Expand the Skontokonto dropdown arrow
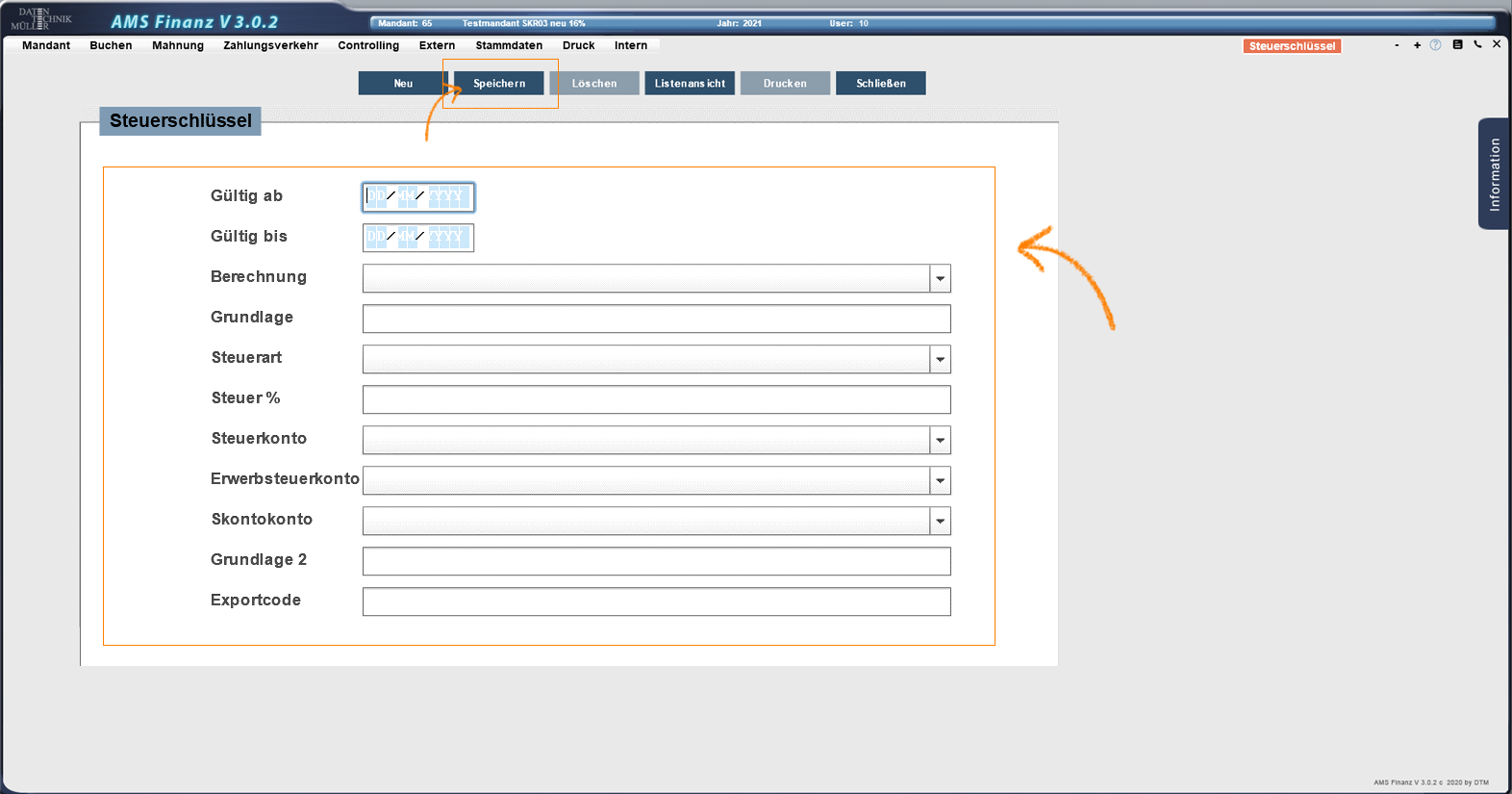This screenshot has height=794, width=1512. tap(940, 521)
